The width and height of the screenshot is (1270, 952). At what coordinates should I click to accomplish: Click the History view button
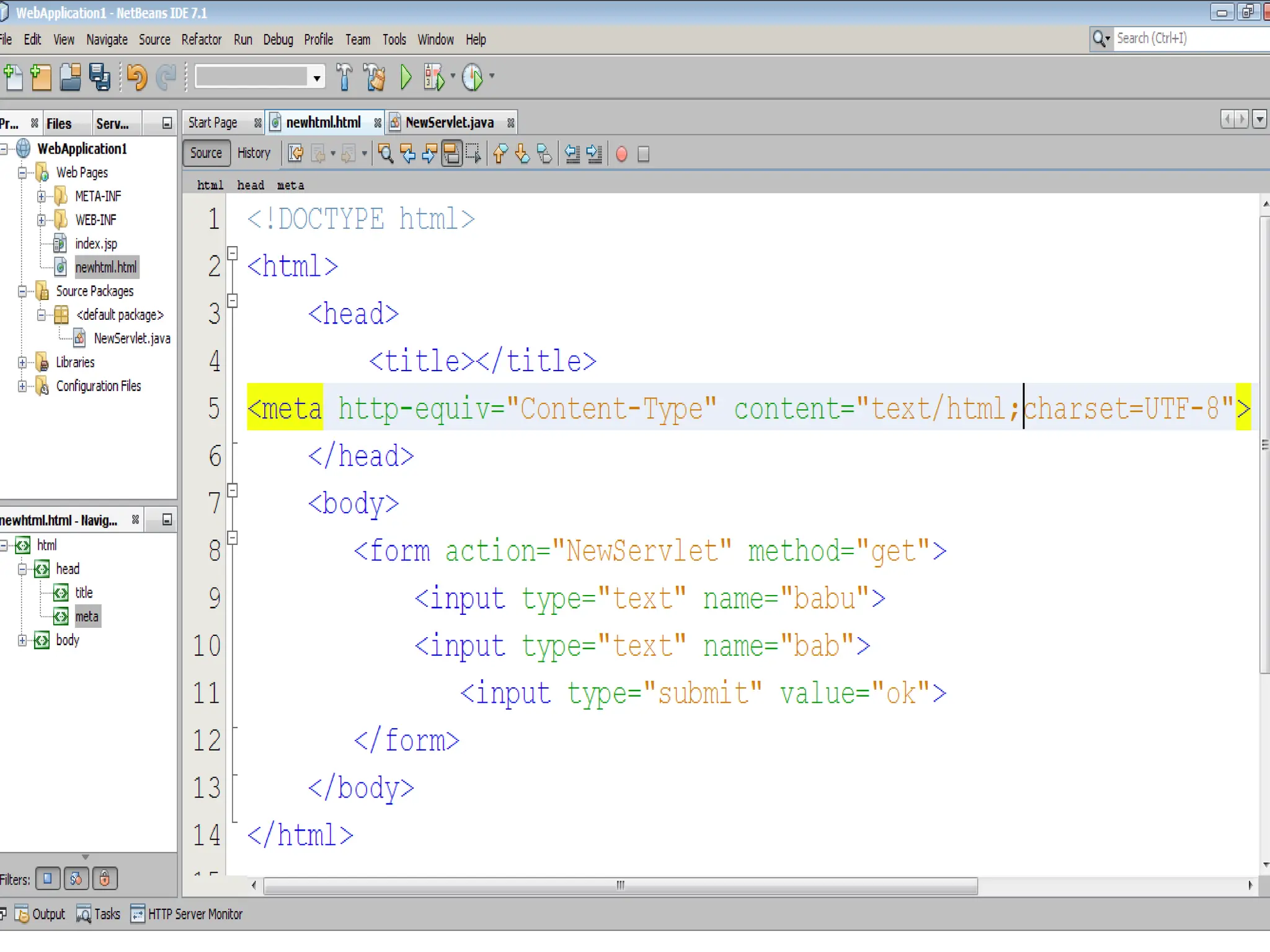click(x=254, y=153)
